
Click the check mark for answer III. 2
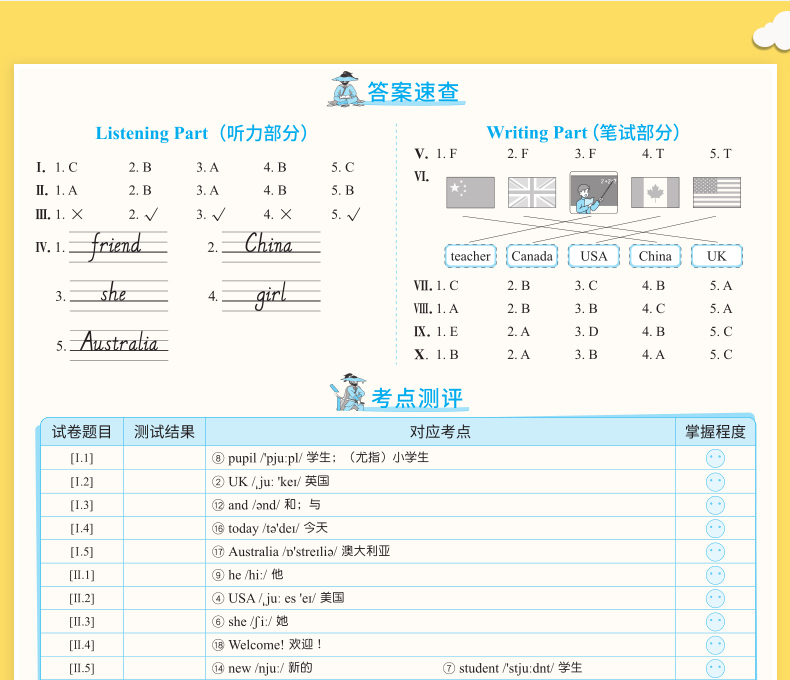click(151, 215)
